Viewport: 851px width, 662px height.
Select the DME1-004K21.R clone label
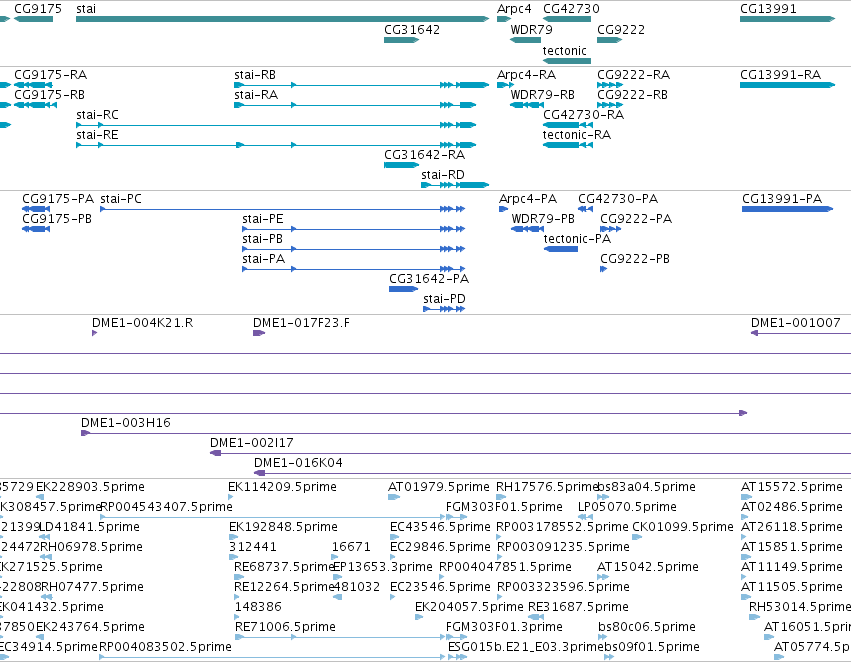click(142, 323)
